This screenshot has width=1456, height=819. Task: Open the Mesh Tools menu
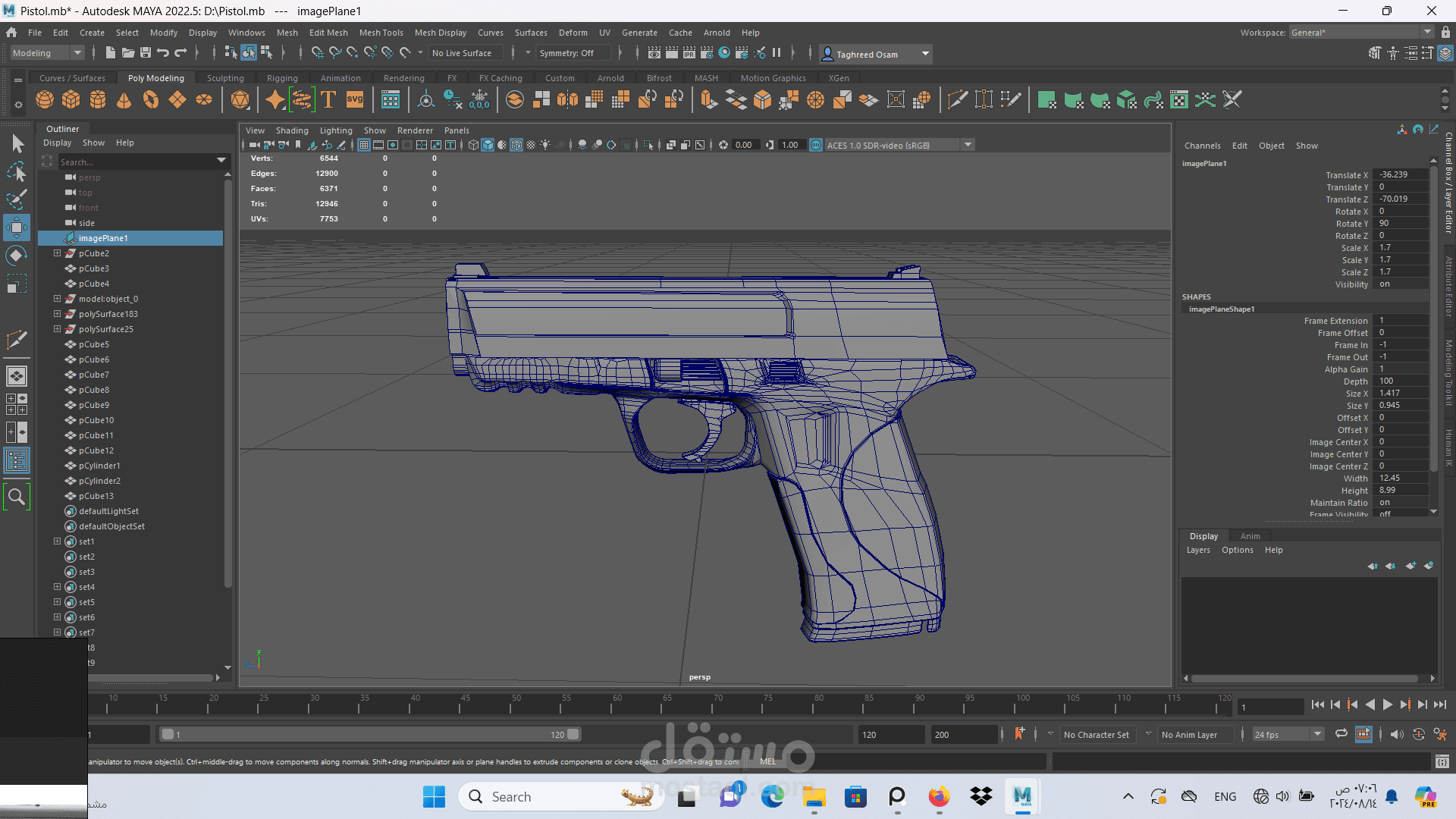[x=381, y=33]
